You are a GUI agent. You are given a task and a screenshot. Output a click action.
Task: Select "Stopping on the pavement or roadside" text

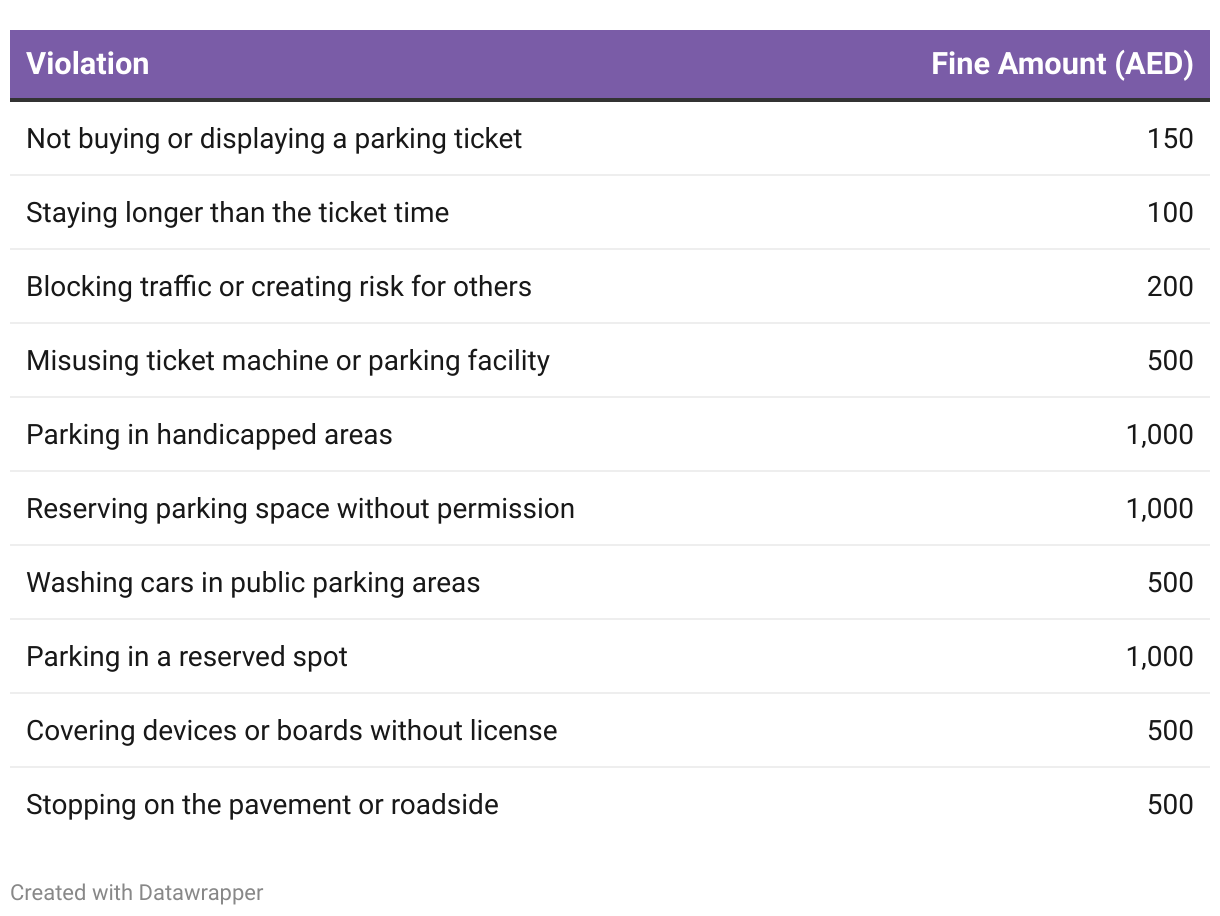262,804
